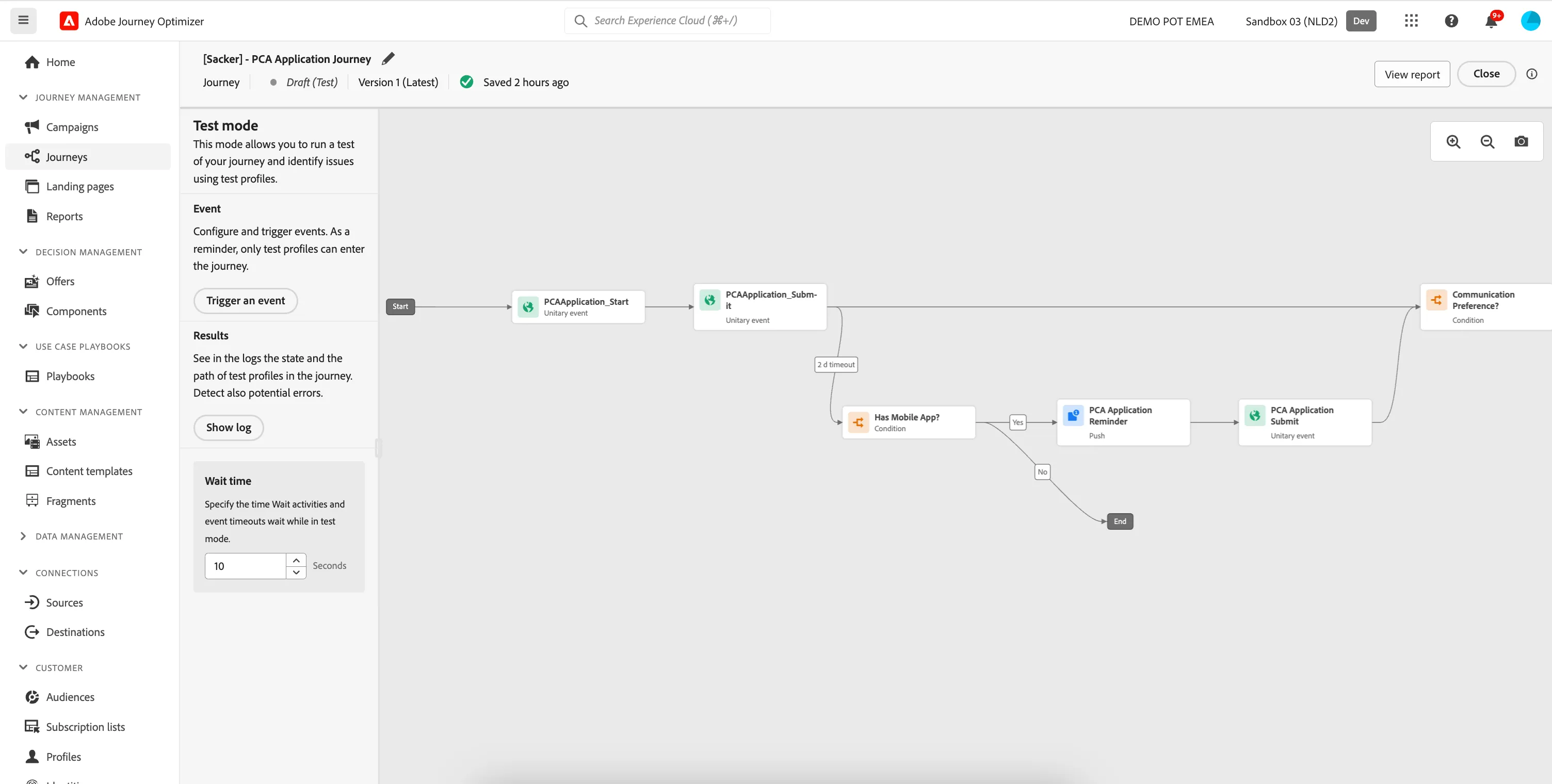Screen dimensions: 1552x784
Task: Close the journey with Close button
Action: [x=1486, y=73]
